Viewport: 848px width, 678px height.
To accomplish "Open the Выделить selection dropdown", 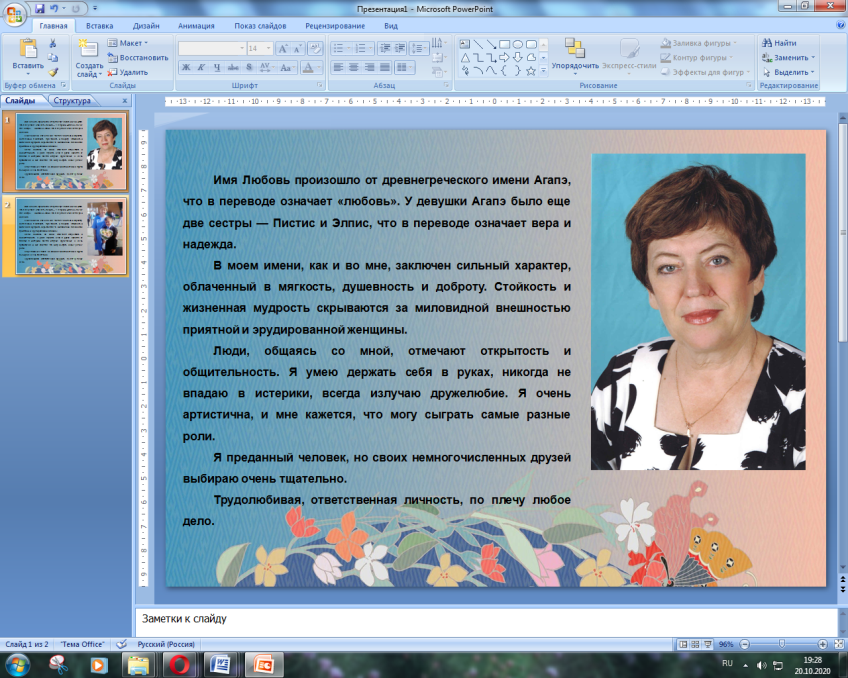I will point(790,72).
